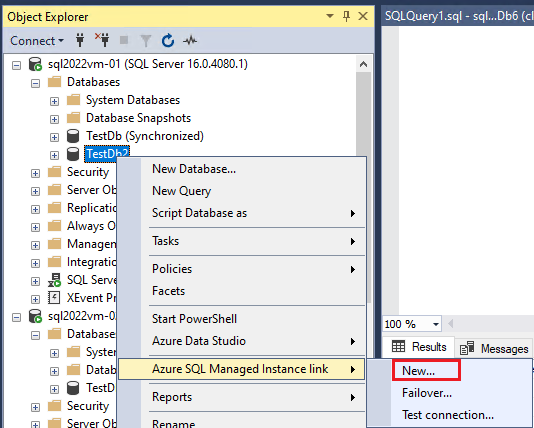Choose New Query in context menu
Screen dimensions: 534x428
pos(241,191)
